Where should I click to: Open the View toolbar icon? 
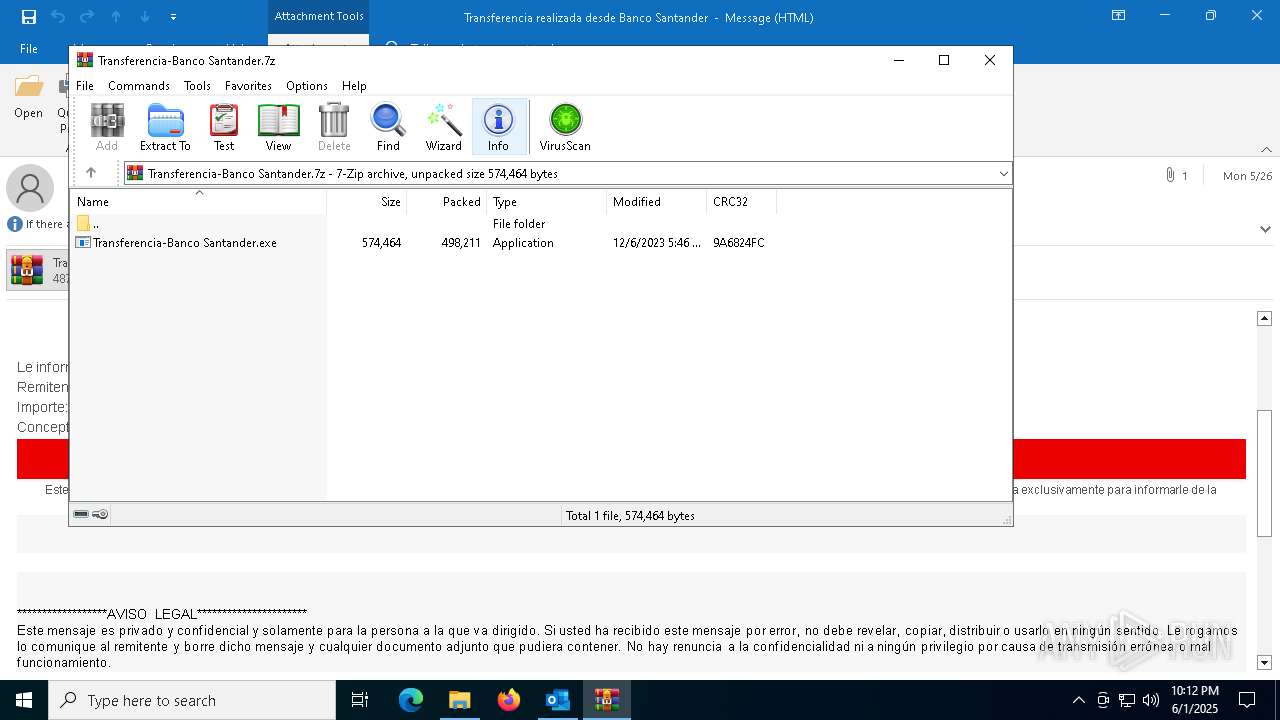pyautogui.click(x=278, y=127)
